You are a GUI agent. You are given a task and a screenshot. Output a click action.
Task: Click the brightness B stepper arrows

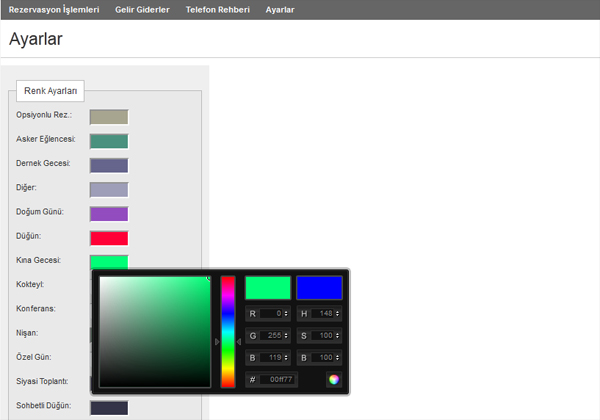(337, 358)
